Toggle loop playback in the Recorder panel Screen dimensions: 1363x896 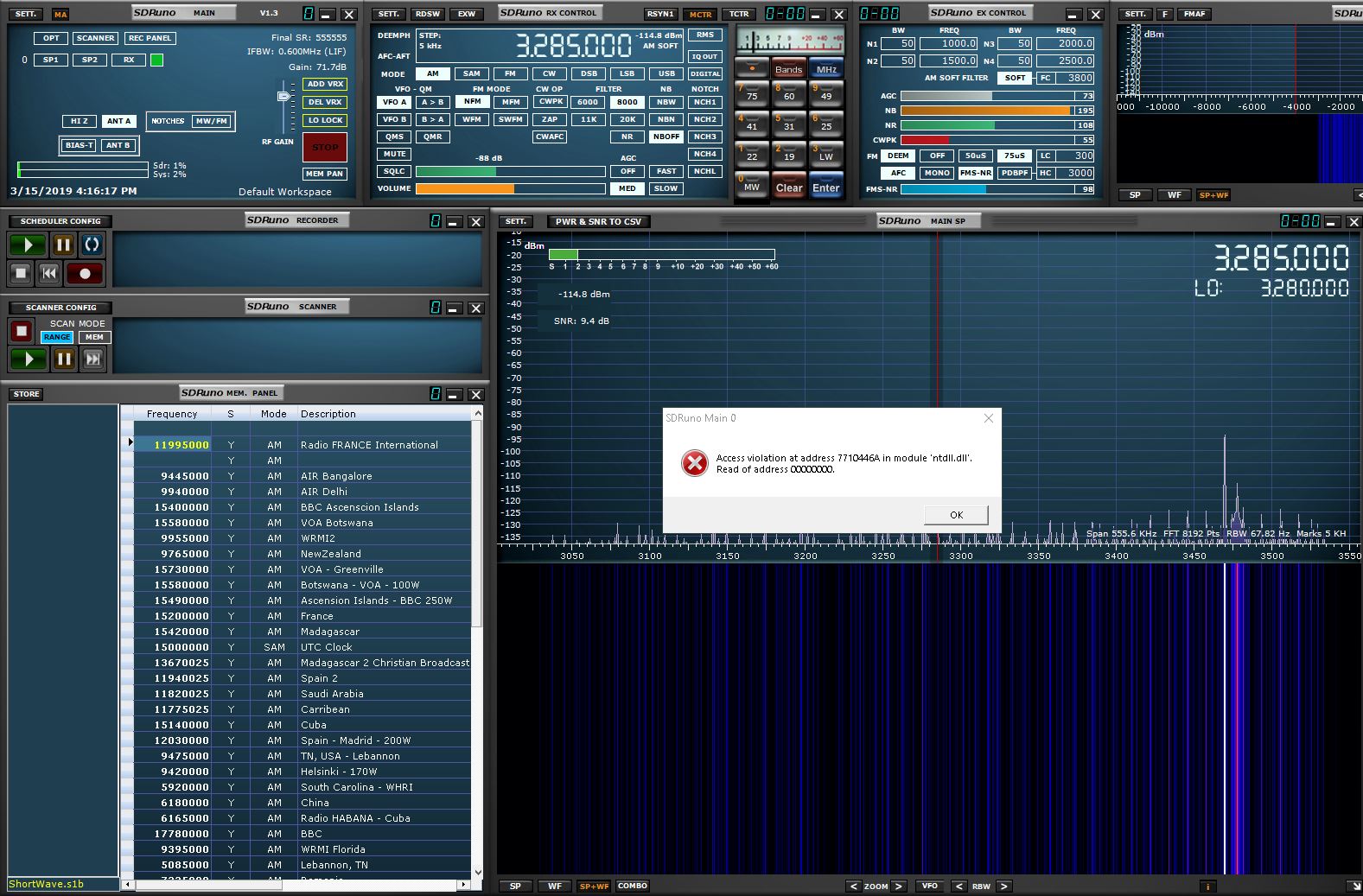[x=92, y=245]
